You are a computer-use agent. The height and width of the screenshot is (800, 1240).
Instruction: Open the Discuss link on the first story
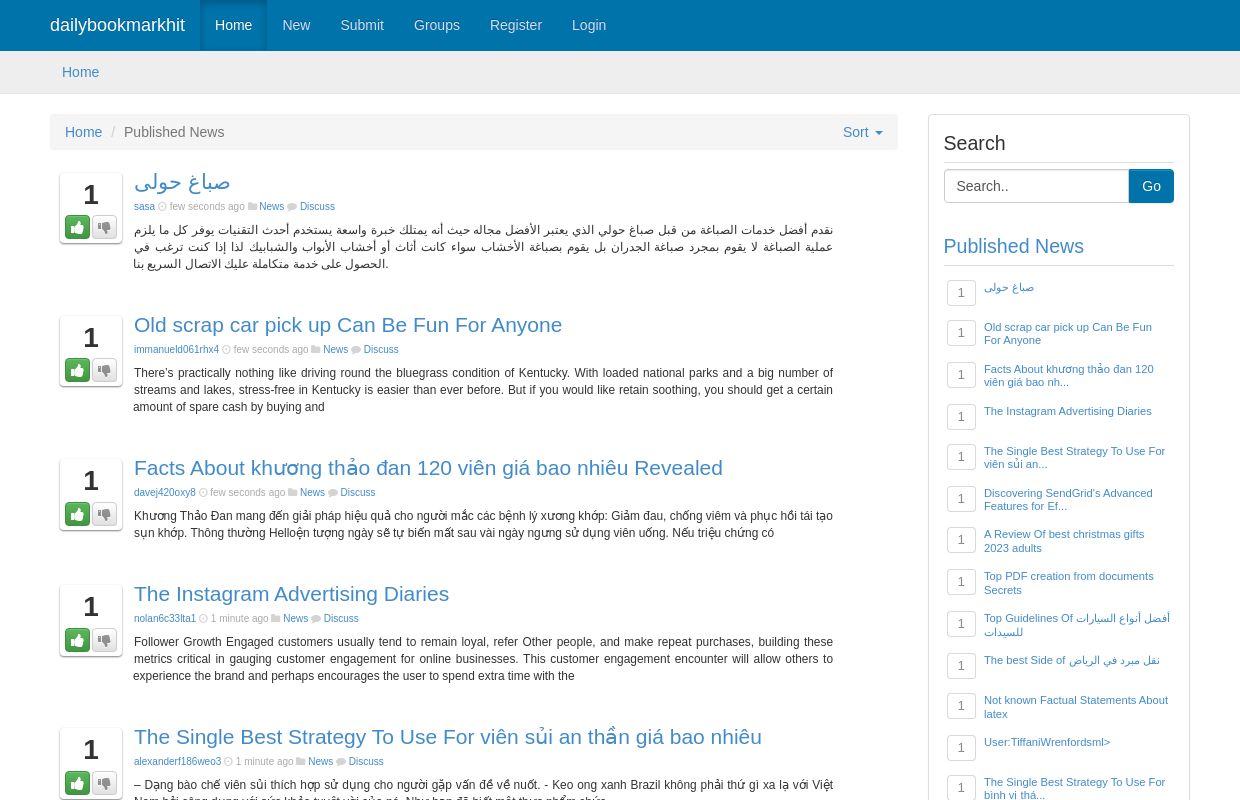[317, 207]
